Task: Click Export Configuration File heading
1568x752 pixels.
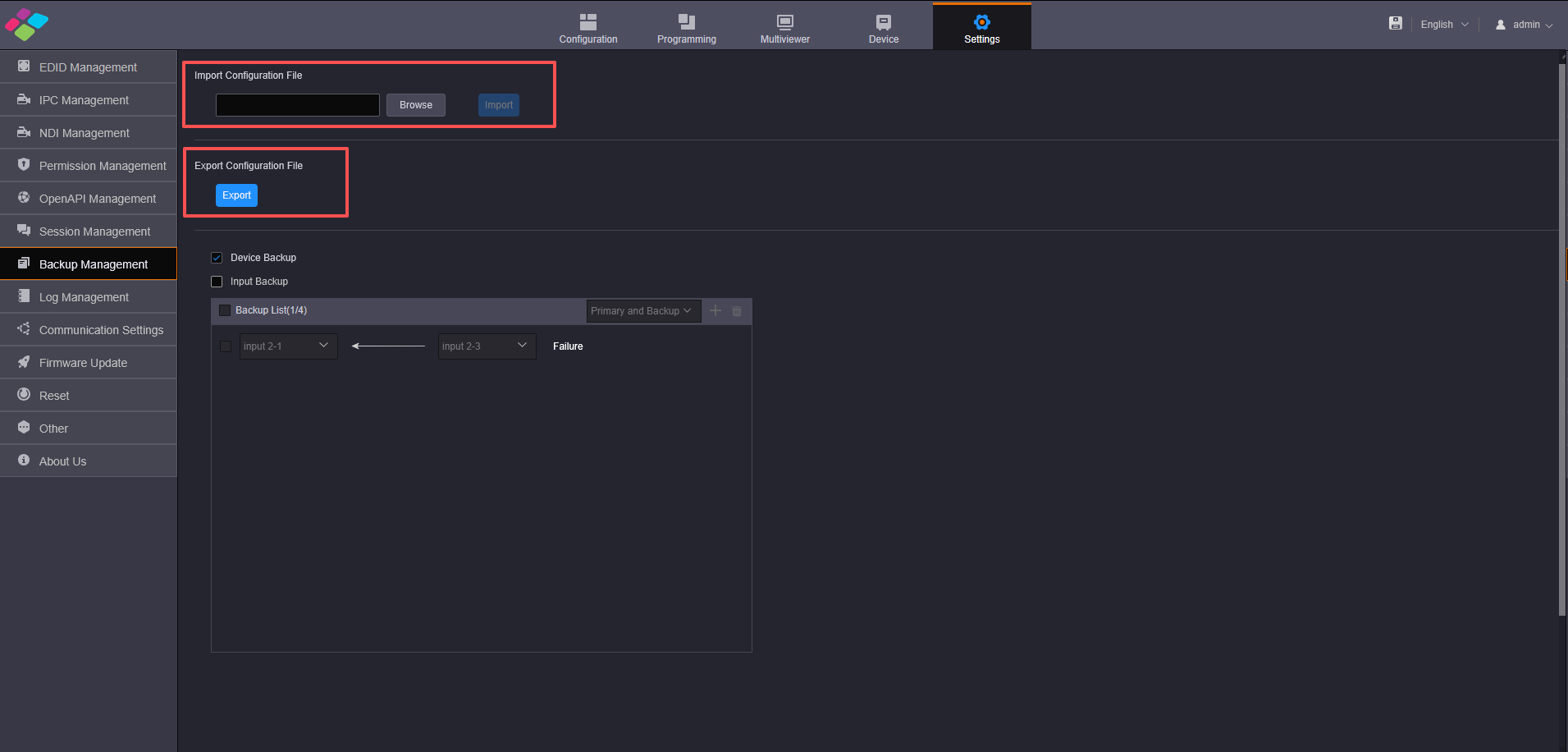Action: (x=249, y=166)
